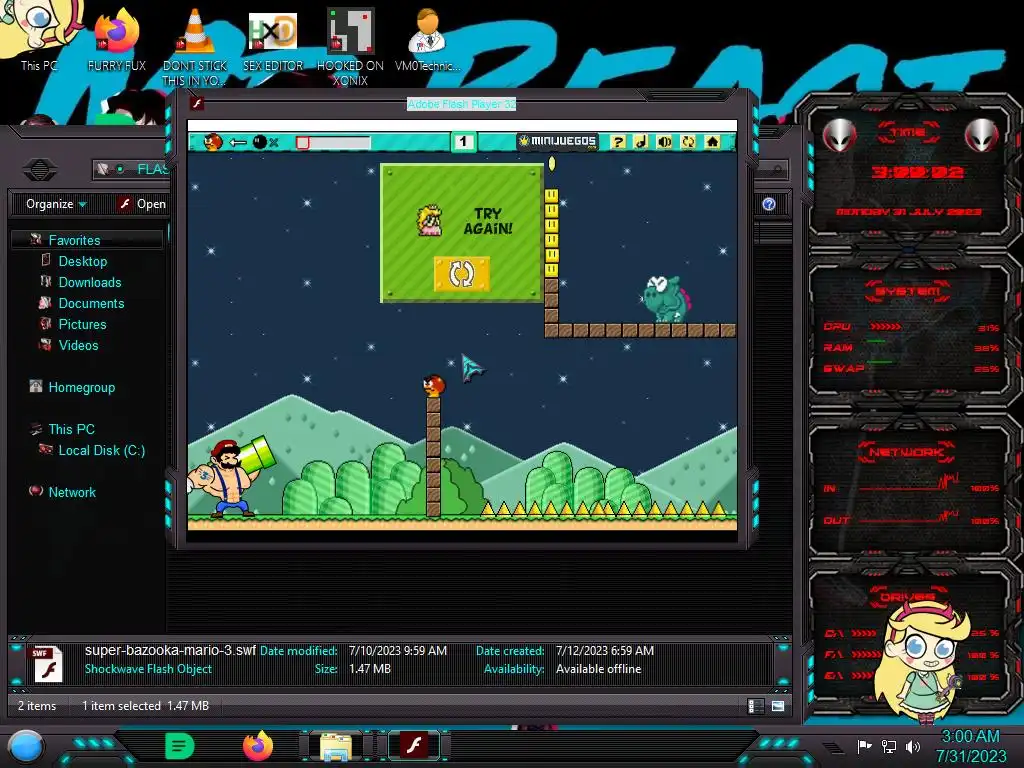Select Network in Explorer sidebar

coord(72,492)
